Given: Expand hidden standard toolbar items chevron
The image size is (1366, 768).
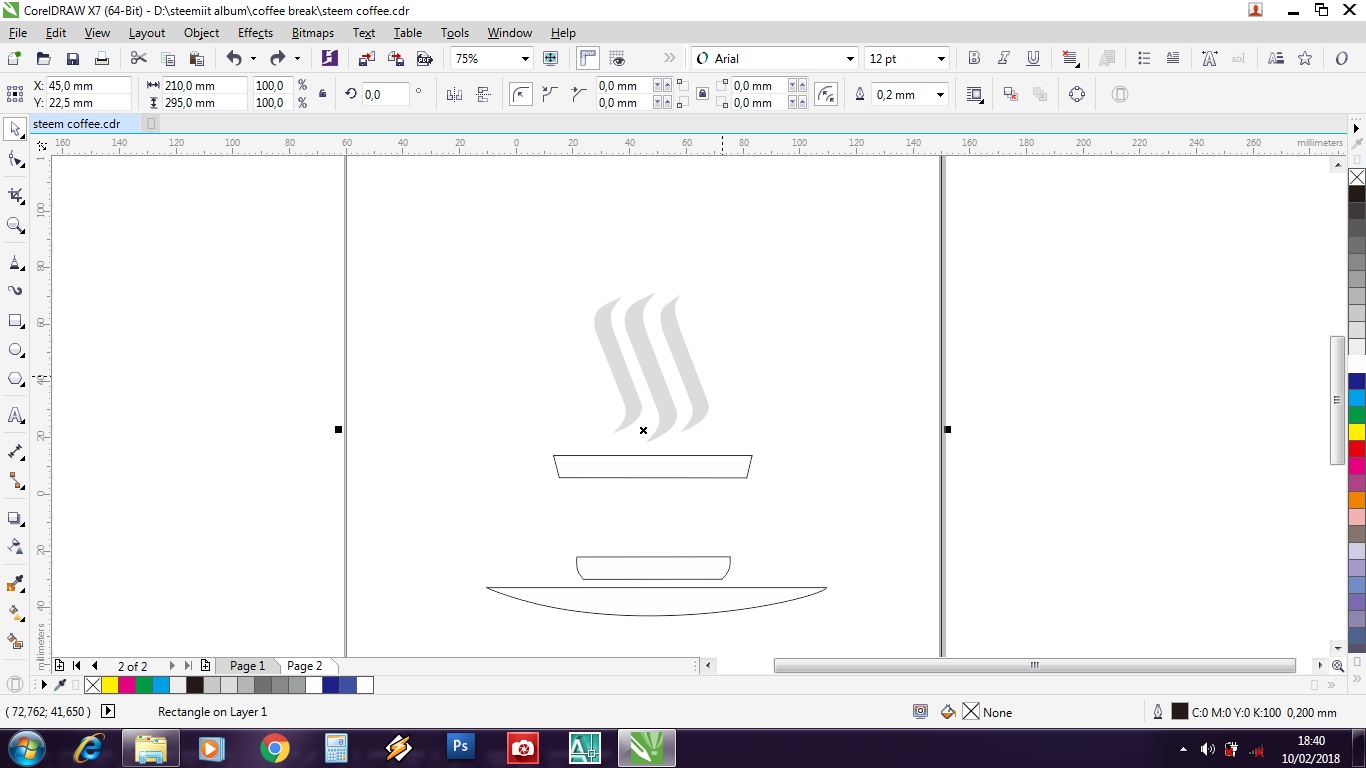Looking at the screenshot, I should (x=669, y=59).
